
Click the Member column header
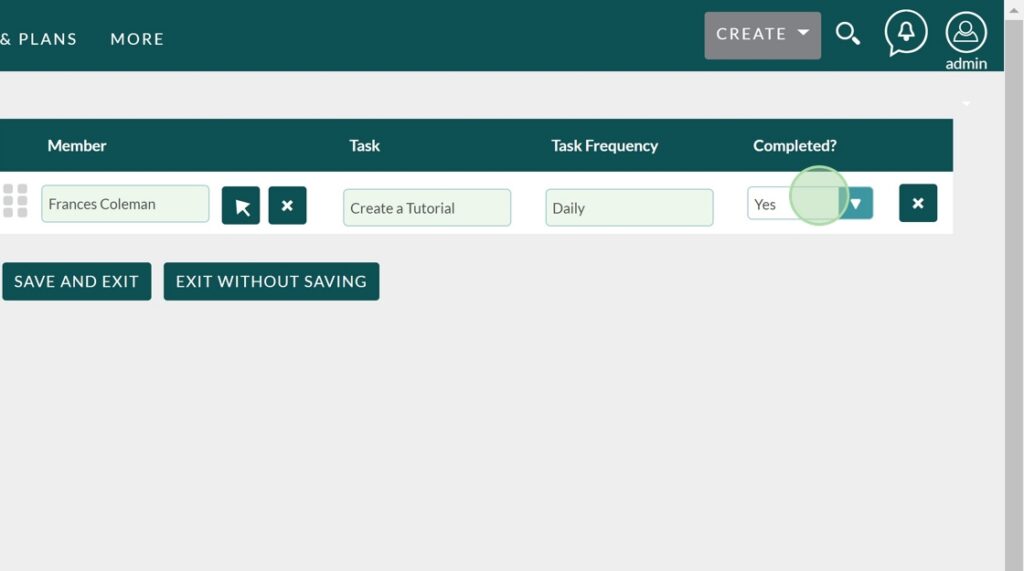[77, 146]
